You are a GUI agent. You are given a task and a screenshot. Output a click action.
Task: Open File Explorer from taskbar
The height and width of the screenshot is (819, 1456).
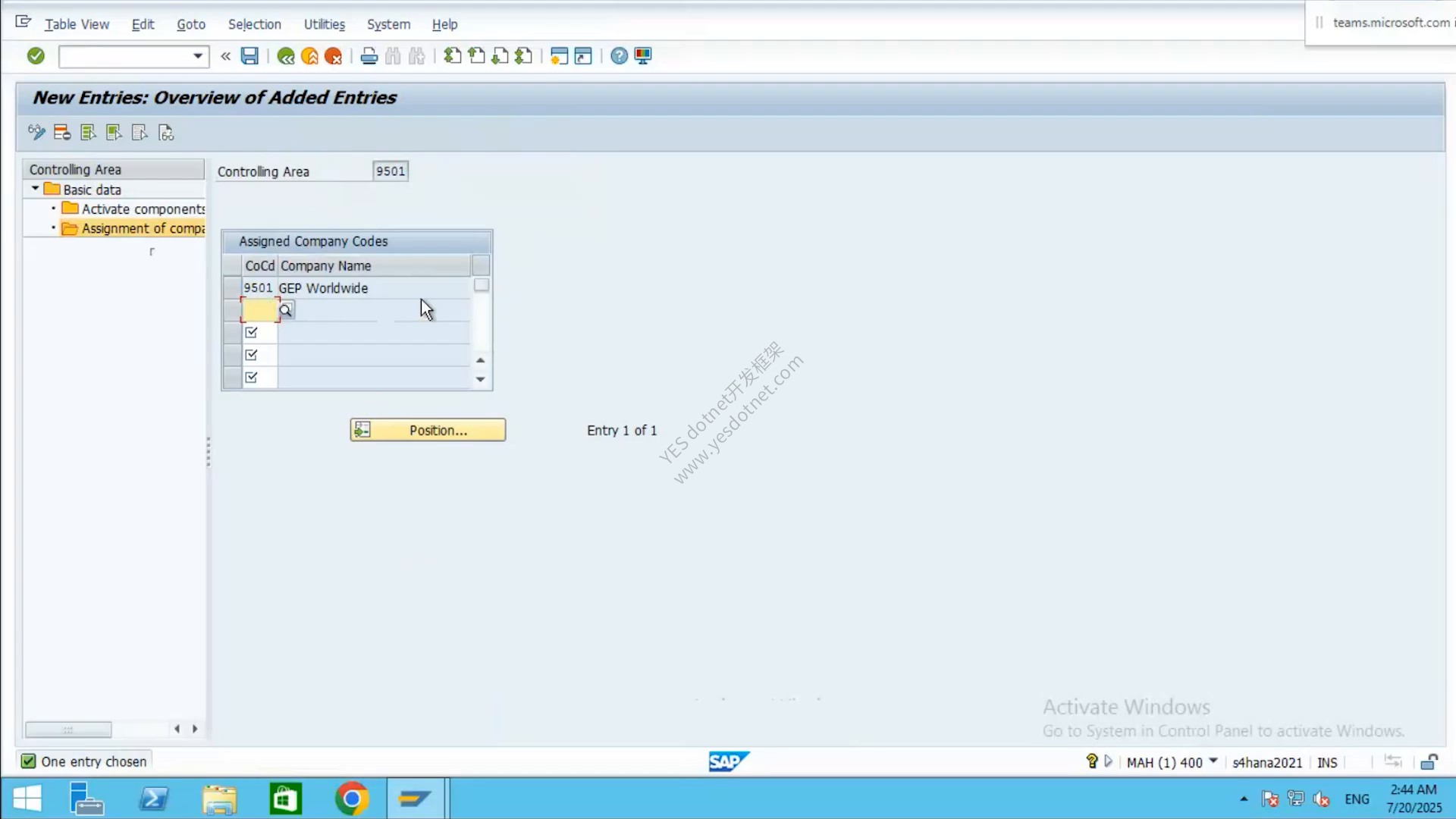point(220,799)
